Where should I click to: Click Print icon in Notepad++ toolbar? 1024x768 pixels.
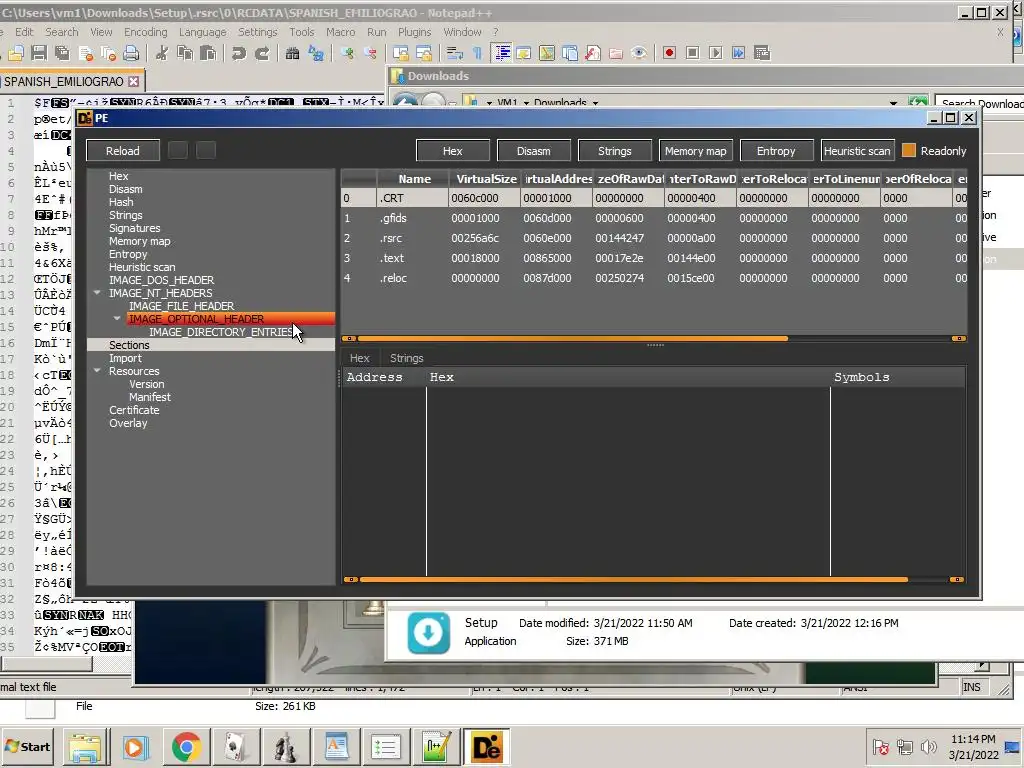[x=131, y=54]
